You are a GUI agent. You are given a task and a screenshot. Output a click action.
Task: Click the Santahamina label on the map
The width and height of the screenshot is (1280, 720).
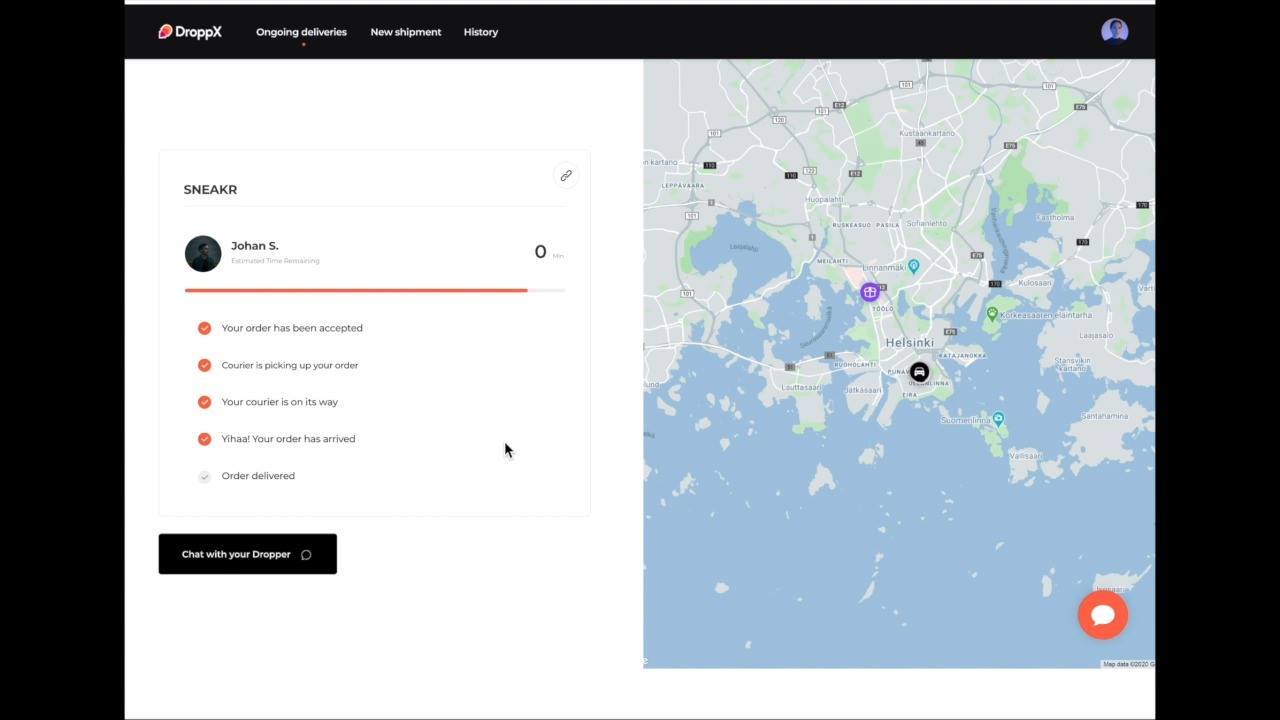1105,416
